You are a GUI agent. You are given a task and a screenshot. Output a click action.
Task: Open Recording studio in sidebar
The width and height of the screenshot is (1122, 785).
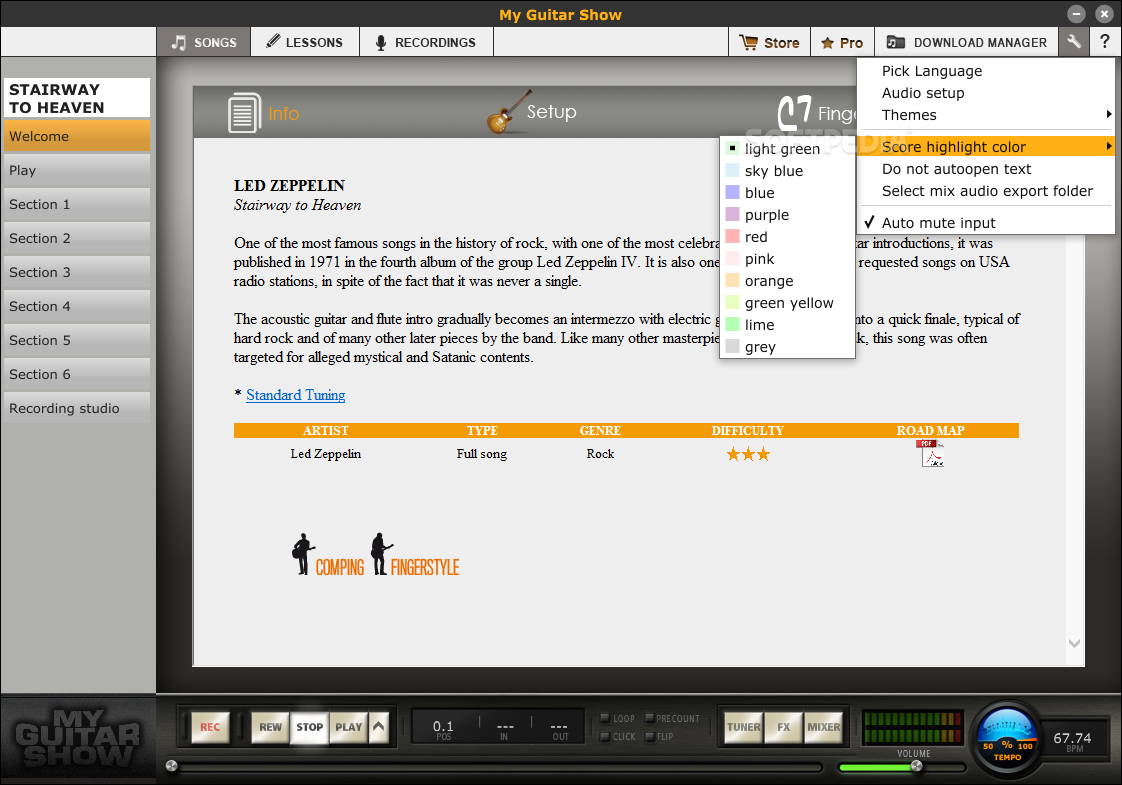[x=77, y=408]
